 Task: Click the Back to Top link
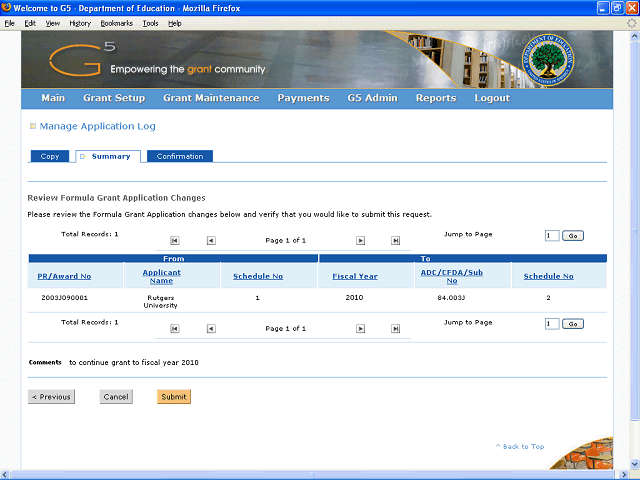click(520, 447)
